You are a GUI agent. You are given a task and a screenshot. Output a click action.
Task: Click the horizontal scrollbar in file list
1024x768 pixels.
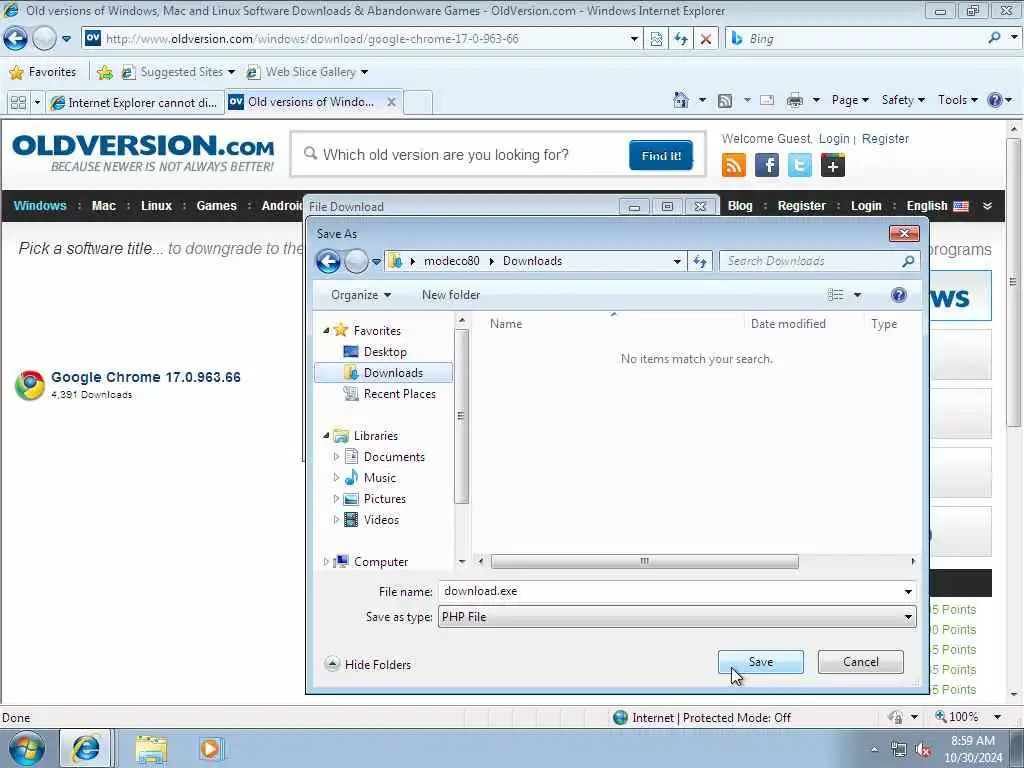pyautogui.click(x=644, y=562)
